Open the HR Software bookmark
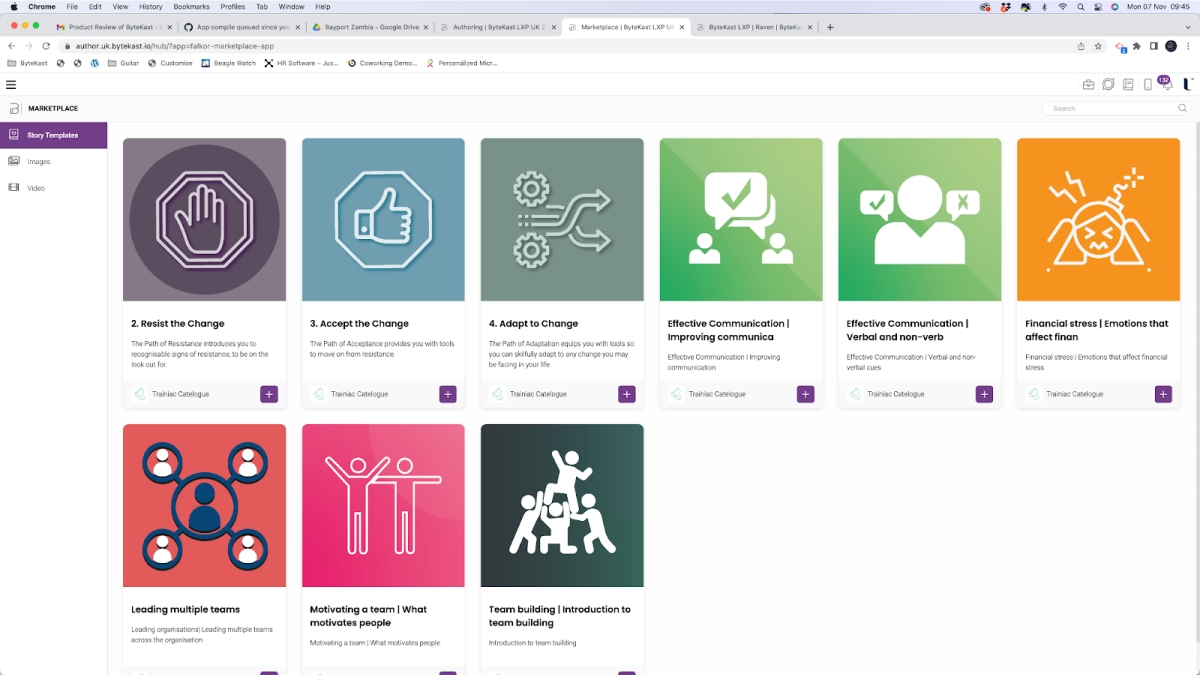The image size is (1200, 675). click(302, 63)
